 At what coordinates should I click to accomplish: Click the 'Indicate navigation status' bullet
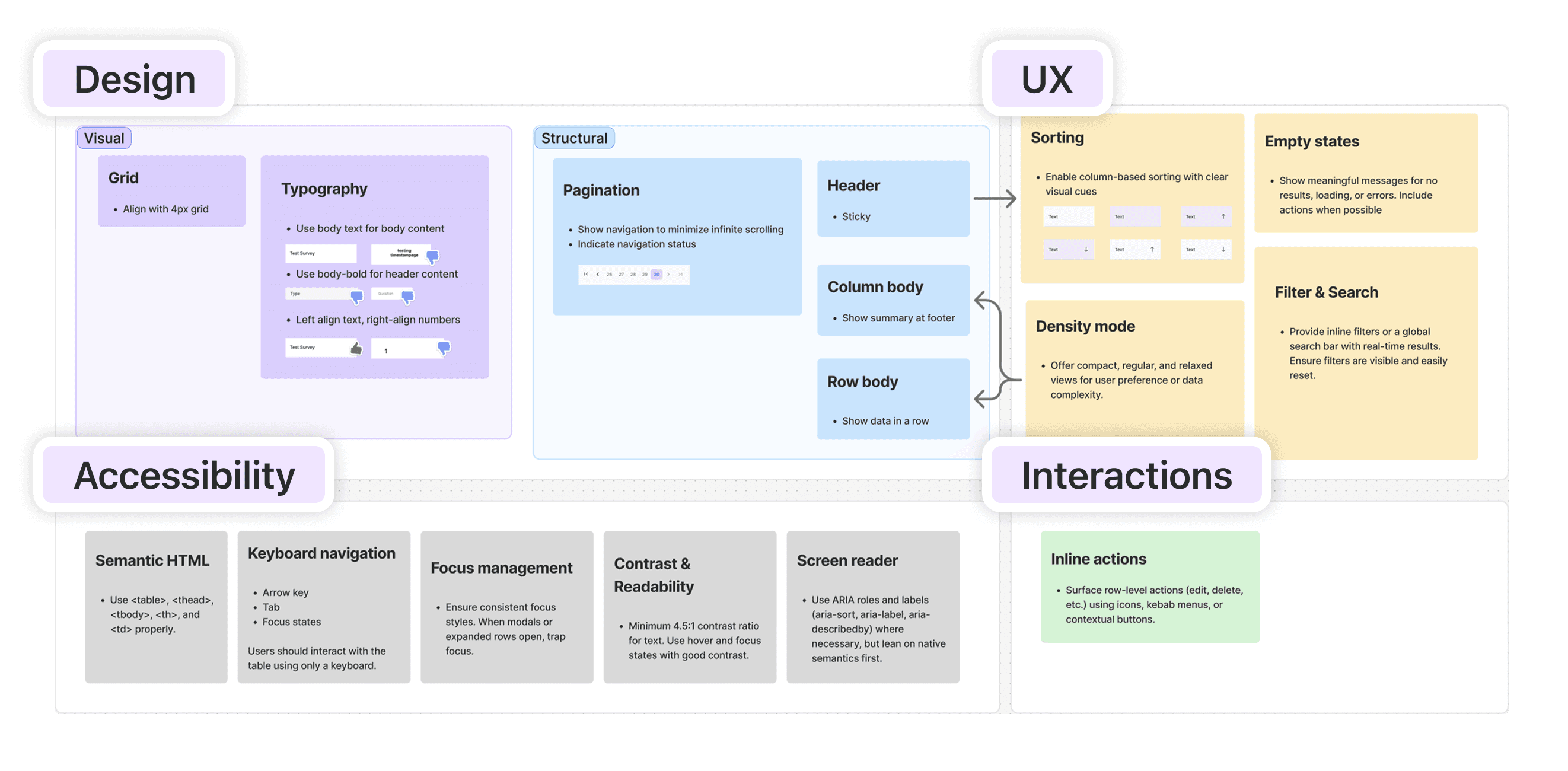tap(637, 244)
